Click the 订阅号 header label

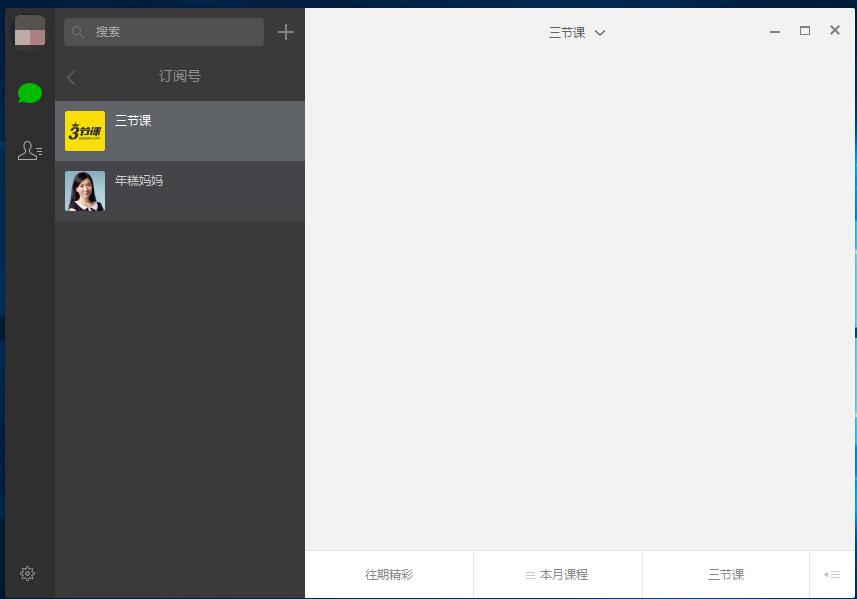click(x=179, y=77)
